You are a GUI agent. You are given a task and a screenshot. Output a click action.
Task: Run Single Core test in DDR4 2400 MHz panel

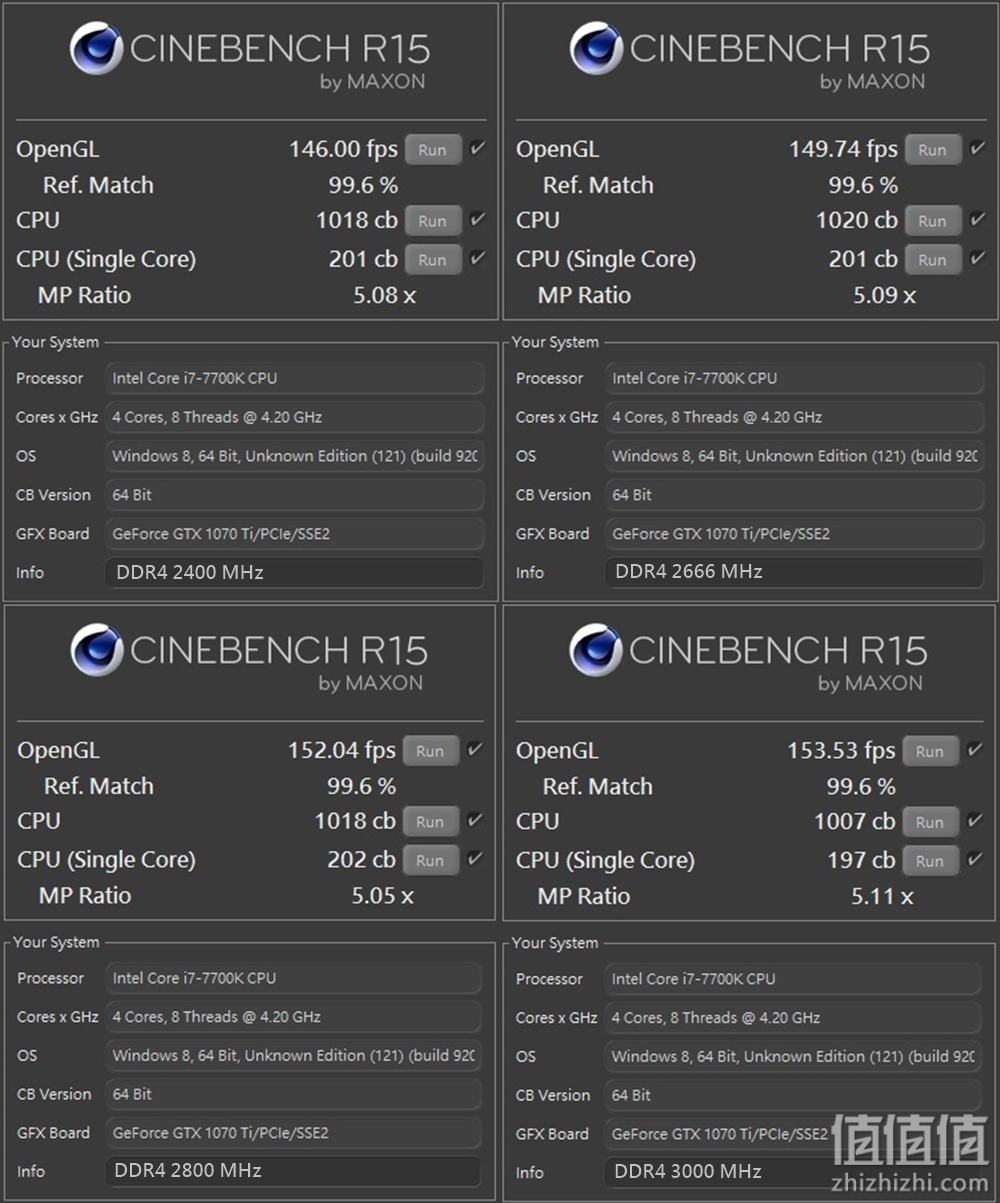433,260
